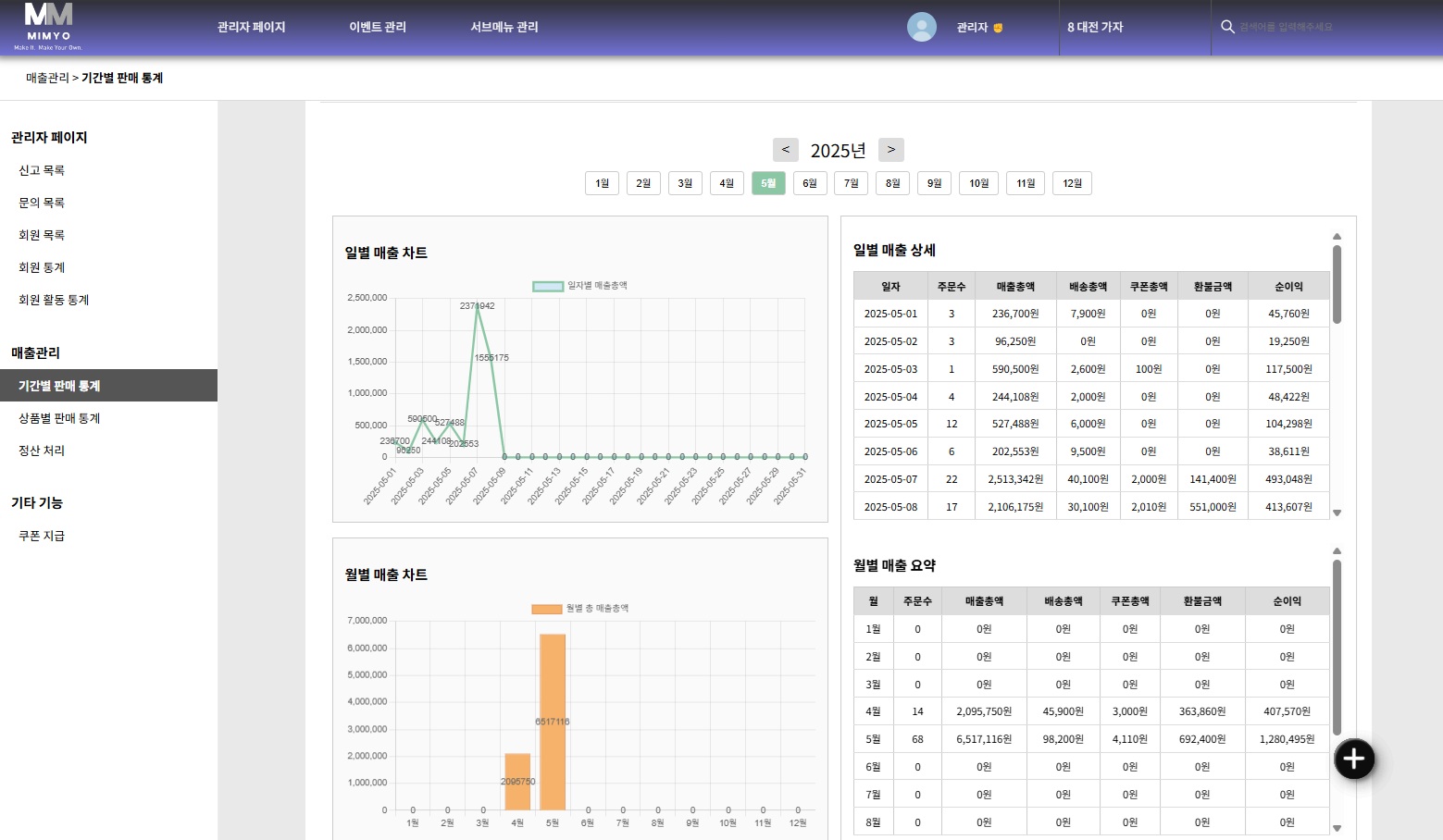
Task: Open 회원 목록 in sidebar
Action: point(42,235)
